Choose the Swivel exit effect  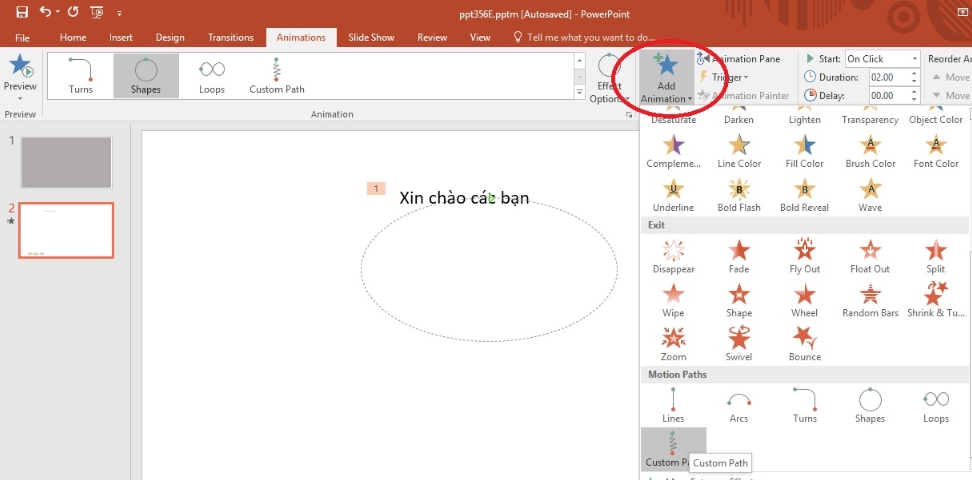739,344
